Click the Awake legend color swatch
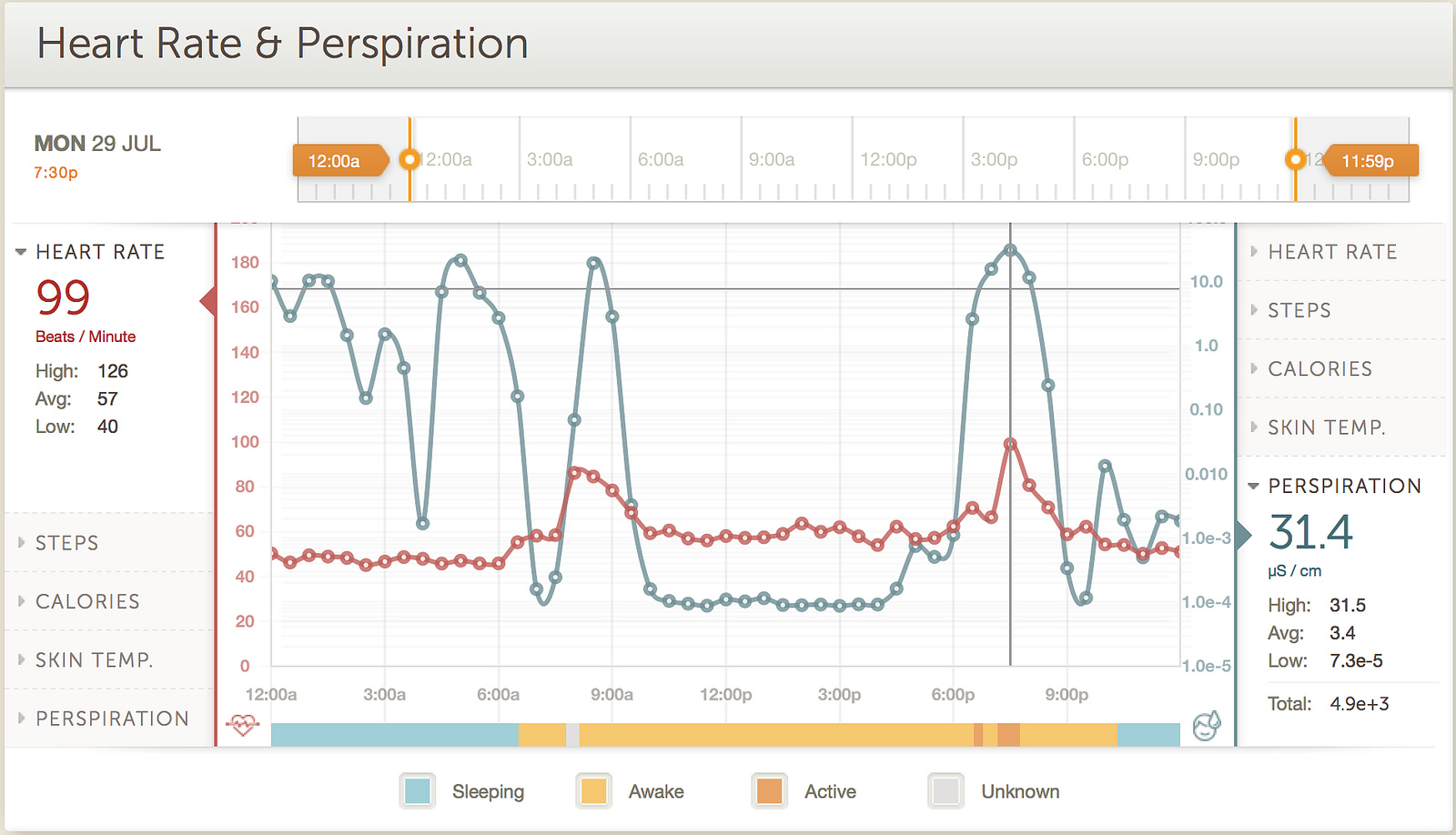 [x=594, y=791]
